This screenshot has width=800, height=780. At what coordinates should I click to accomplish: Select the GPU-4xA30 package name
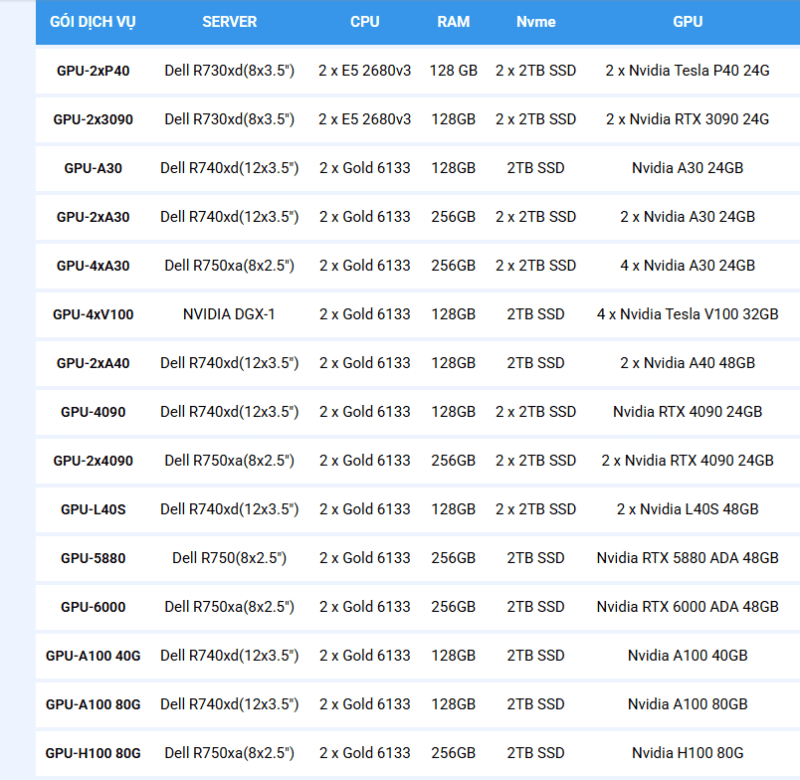tap(93, 266)
